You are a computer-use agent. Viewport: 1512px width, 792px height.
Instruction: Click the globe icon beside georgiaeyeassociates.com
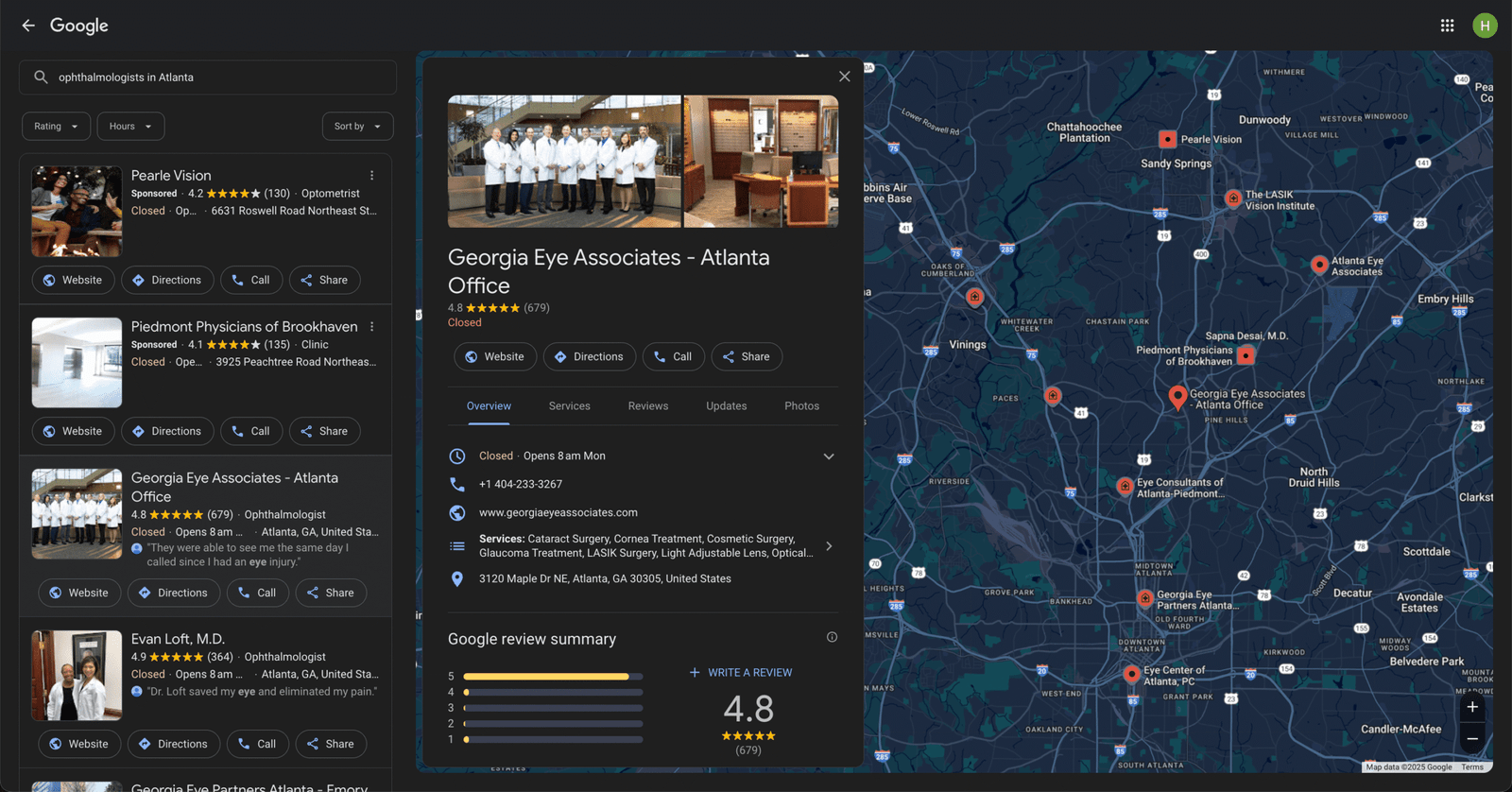coord(457,512)
